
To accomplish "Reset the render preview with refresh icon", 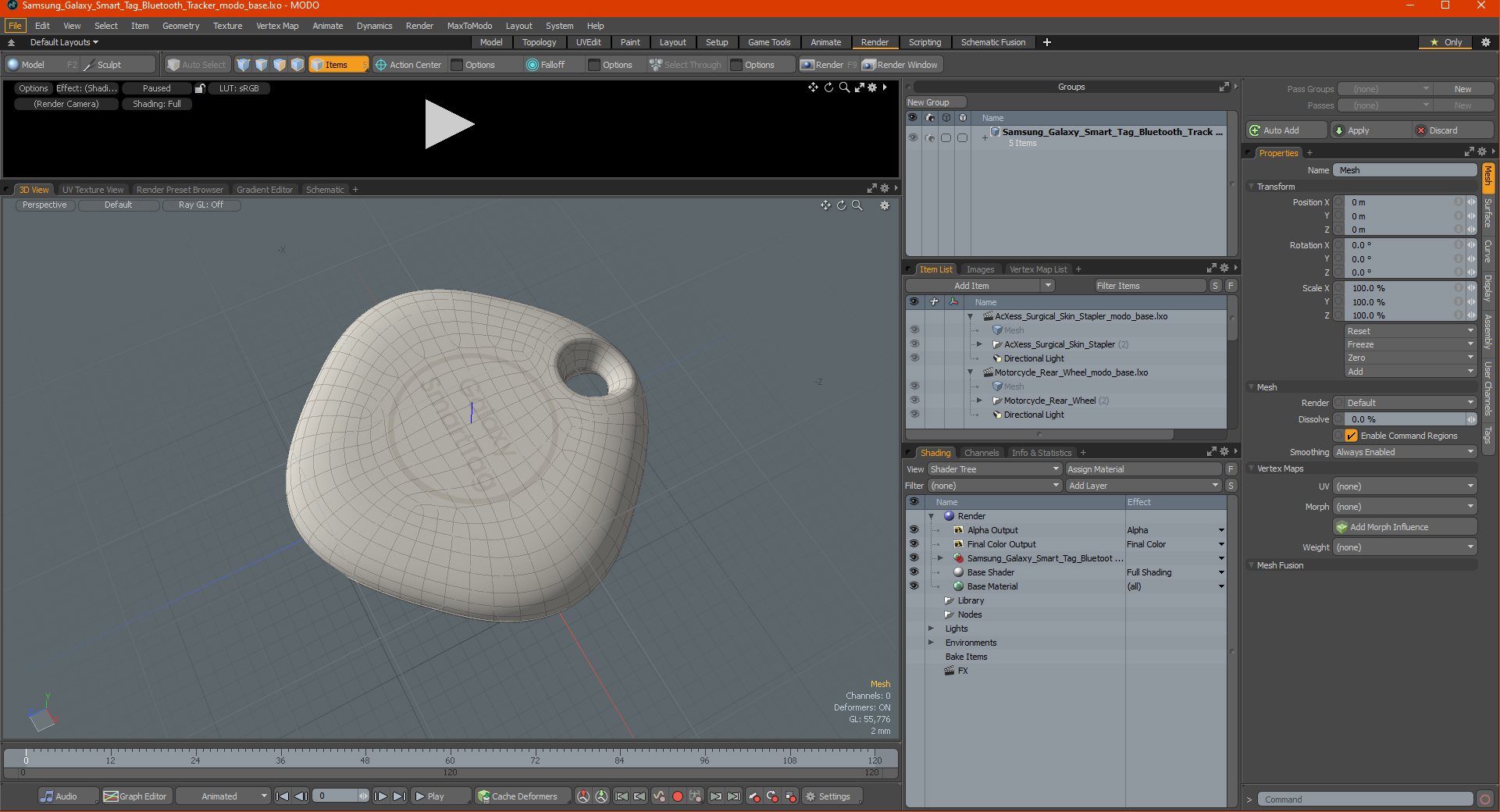I will click(x=828, y=87).
